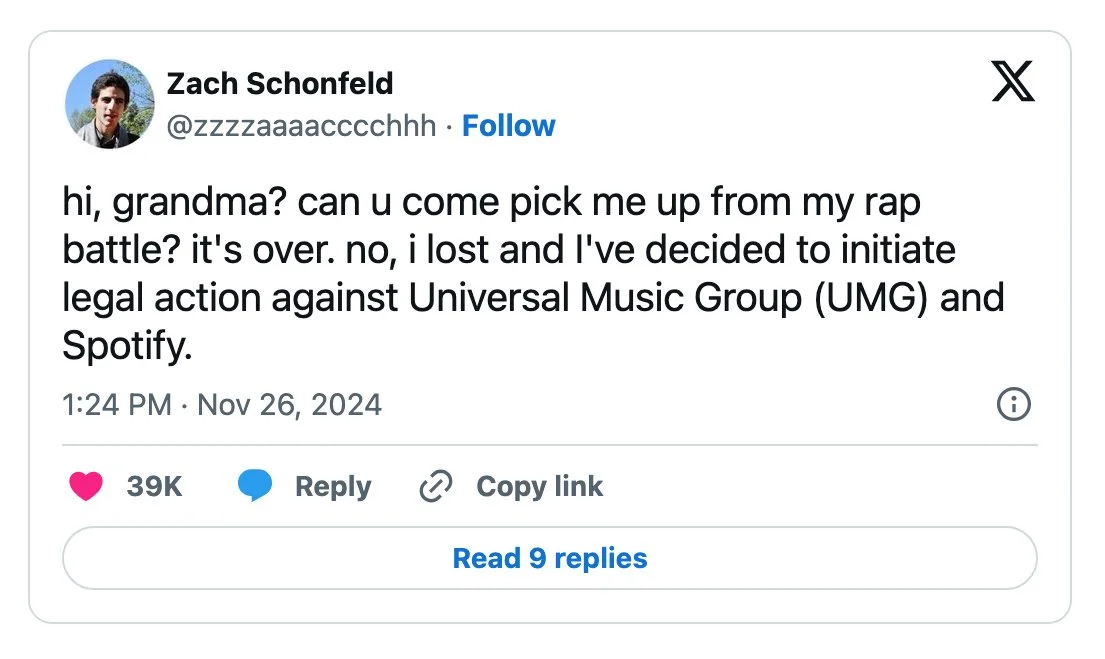1105x659 pixels.
Task: Open the @zzzzaaaacccchhh handle link
Action: (301, 126)
